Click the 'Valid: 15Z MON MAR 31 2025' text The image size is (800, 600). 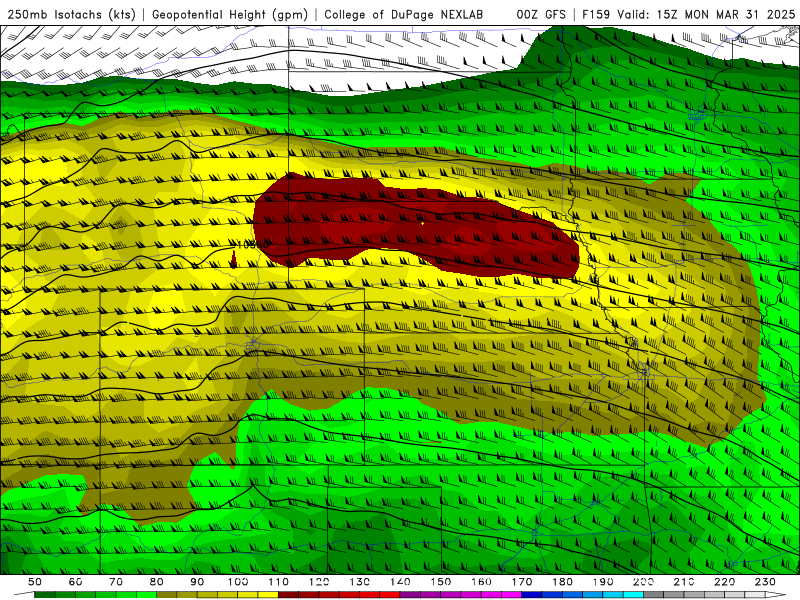[x=706, y=15]
